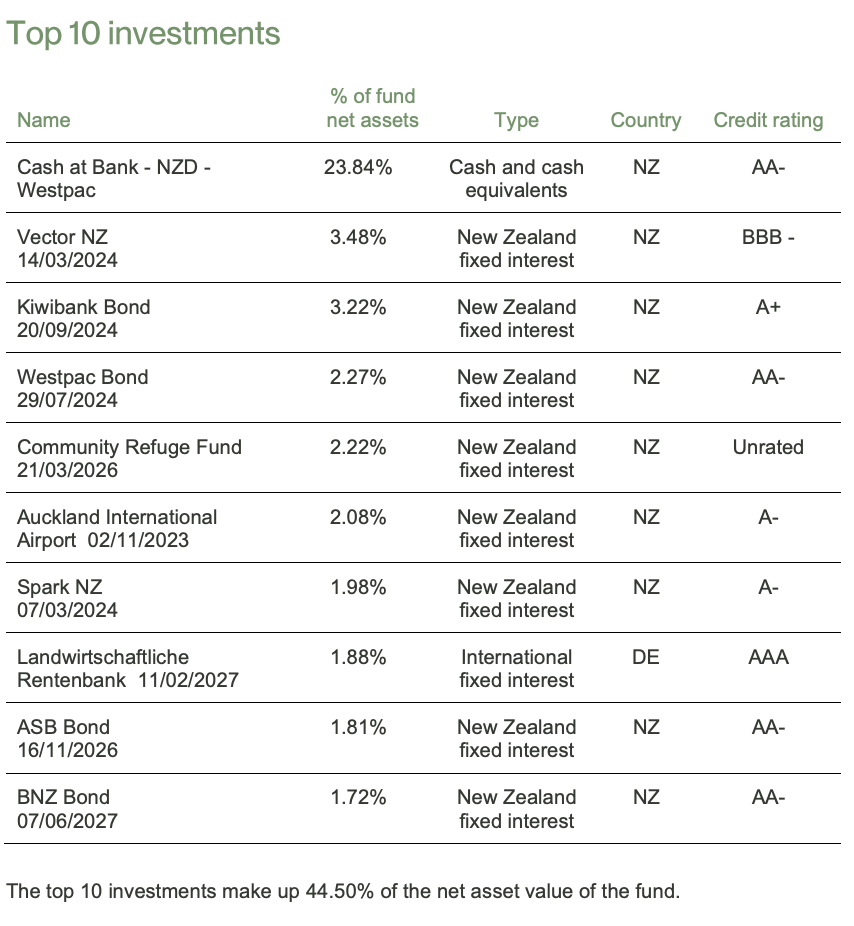Select the Name column header
Screen dimensions: 854x926
44,121
